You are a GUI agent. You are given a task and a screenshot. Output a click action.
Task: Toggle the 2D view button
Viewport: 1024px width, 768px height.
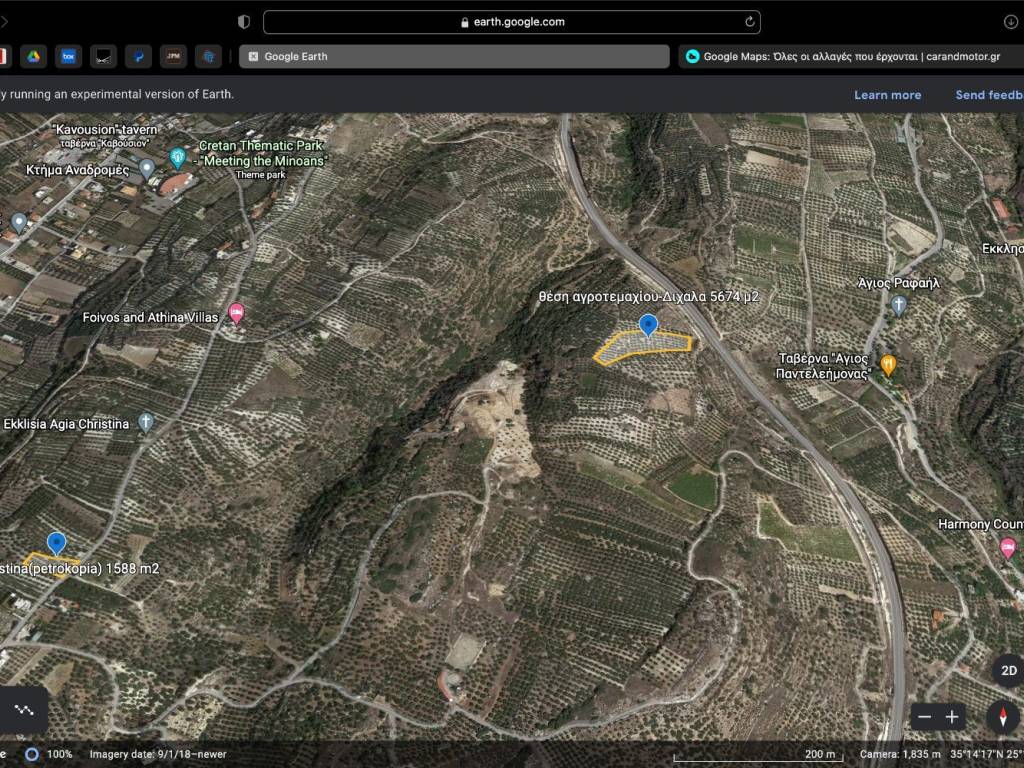tap(1008, 670)
